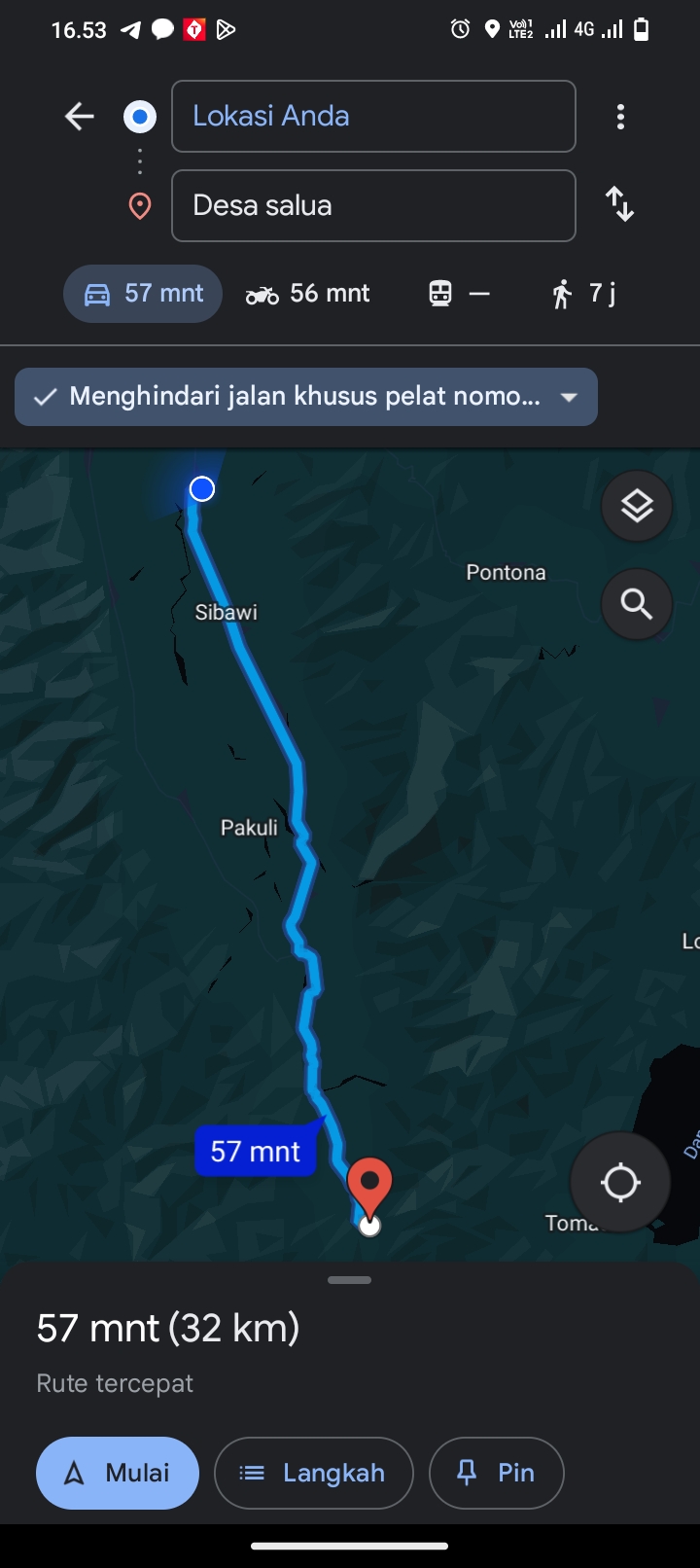This screenshot has height=1568, width=700.
Task: Open the Langkah steps list button
Action: coord(314,1473)
